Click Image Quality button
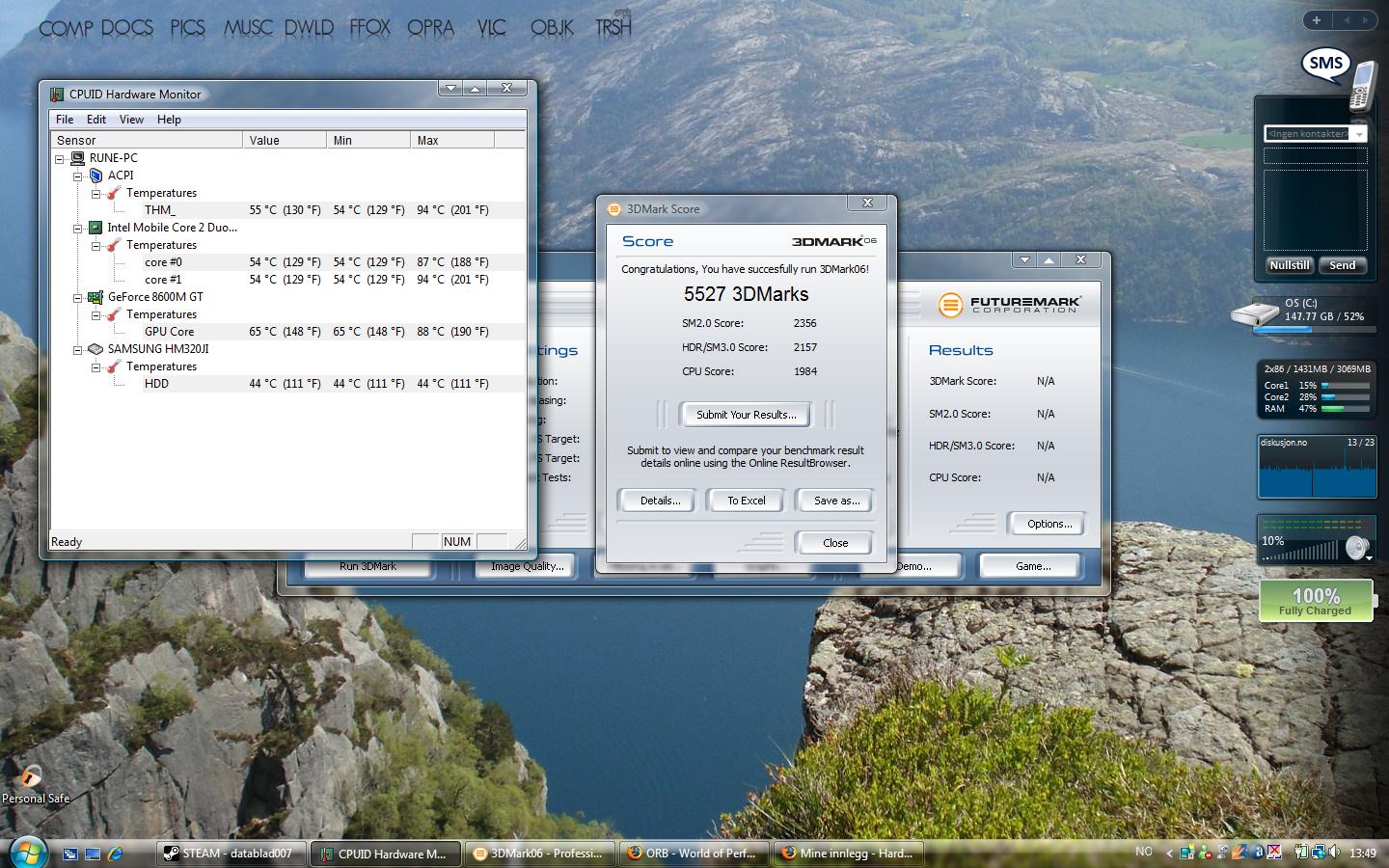Screen dimensions: 1389x868 (527, 567)
